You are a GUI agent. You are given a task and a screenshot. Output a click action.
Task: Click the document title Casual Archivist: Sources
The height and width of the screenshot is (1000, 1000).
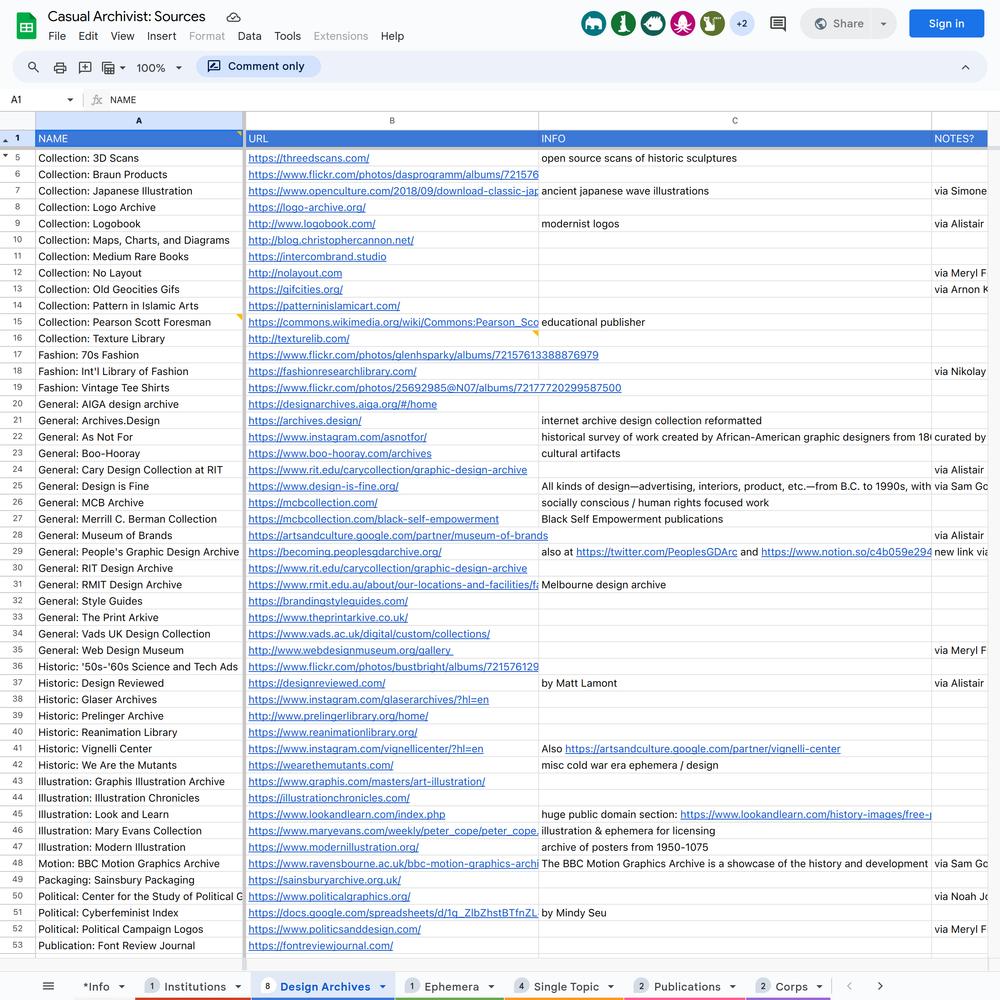click(126, 17)
